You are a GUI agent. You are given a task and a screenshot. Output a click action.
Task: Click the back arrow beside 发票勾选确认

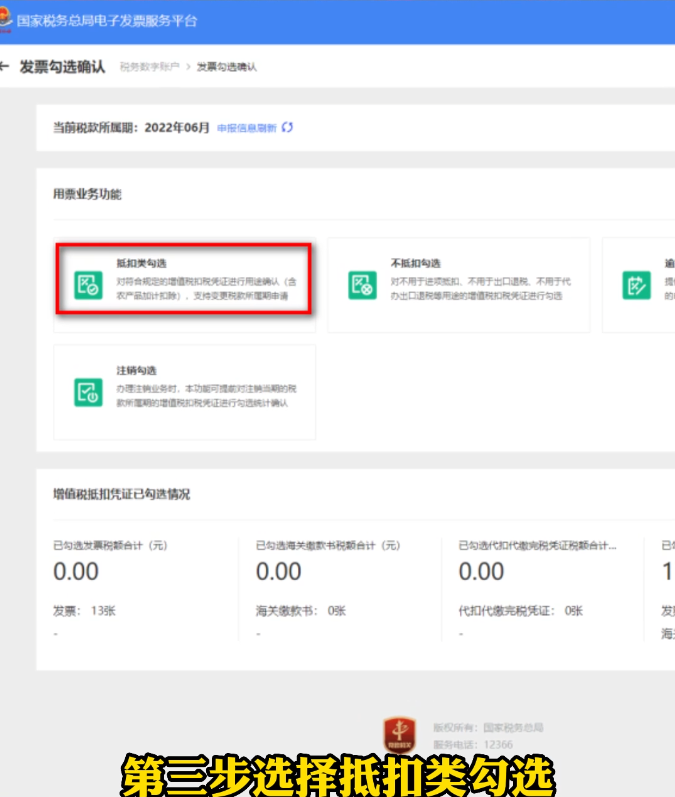(x=5, y=67)
